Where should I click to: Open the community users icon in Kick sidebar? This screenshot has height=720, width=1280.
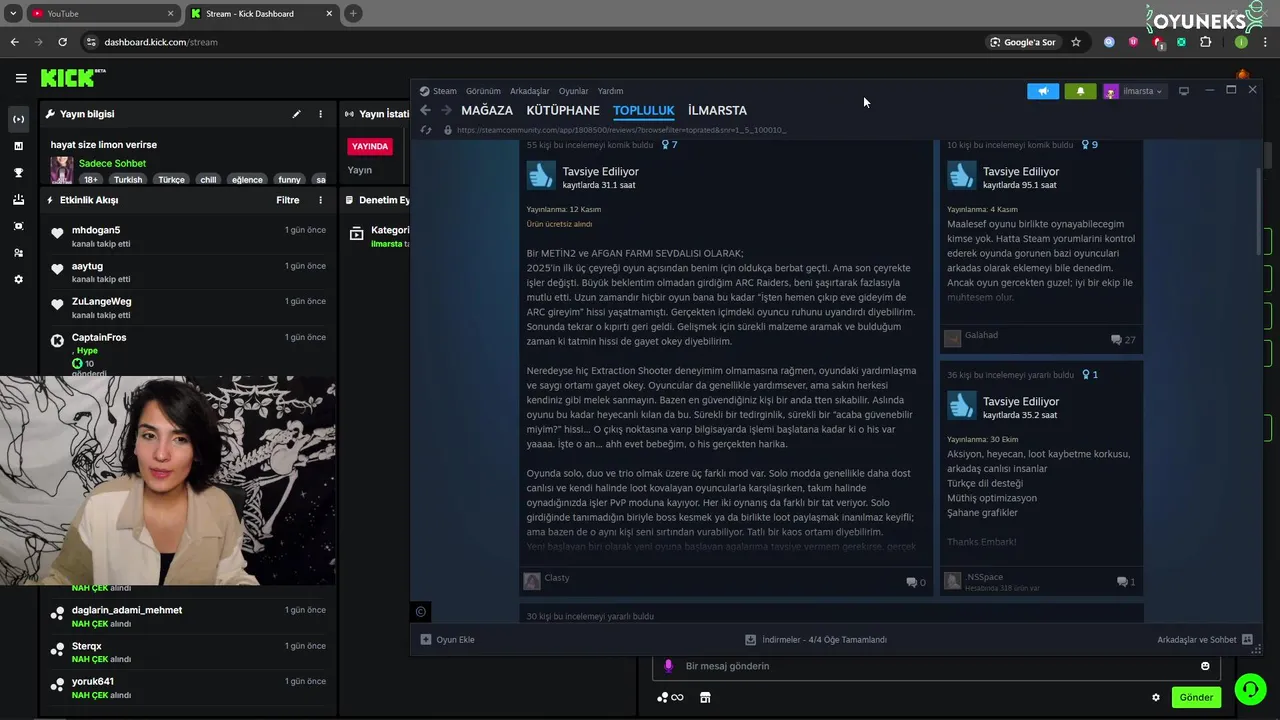tap(18, 253)
